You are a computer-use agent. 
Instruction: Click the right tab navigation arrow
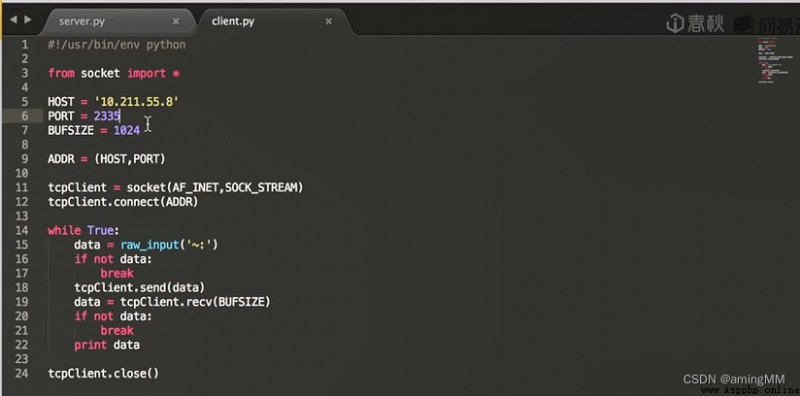click(28, 20)
